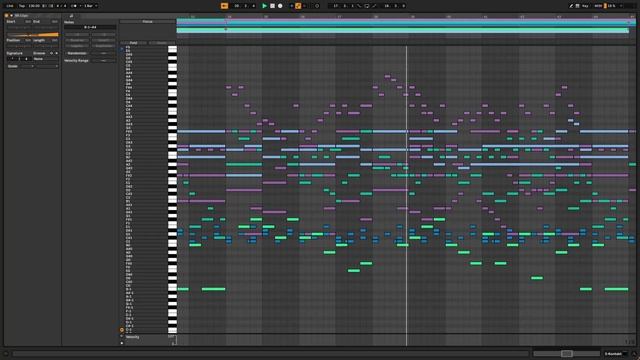Toggle the Fold button
The width and height of the screenshot is (640, 360).
point(133,43)
